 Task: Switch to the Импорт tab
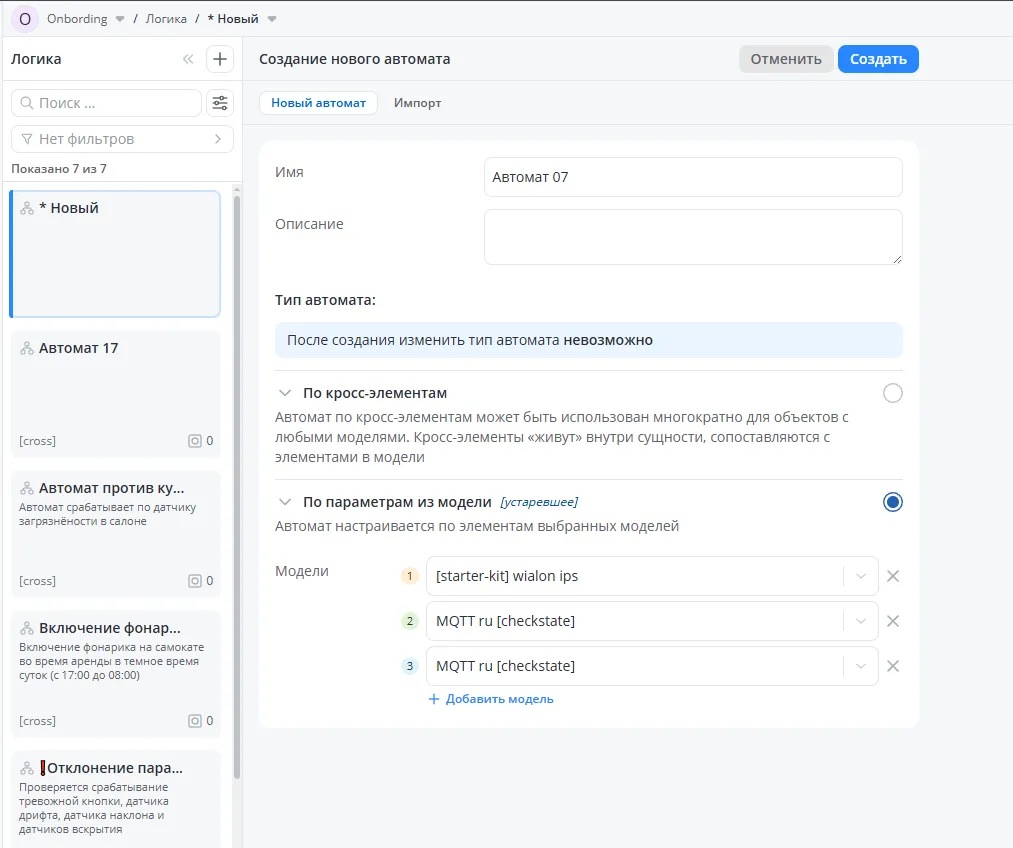(x=417, y=103)
